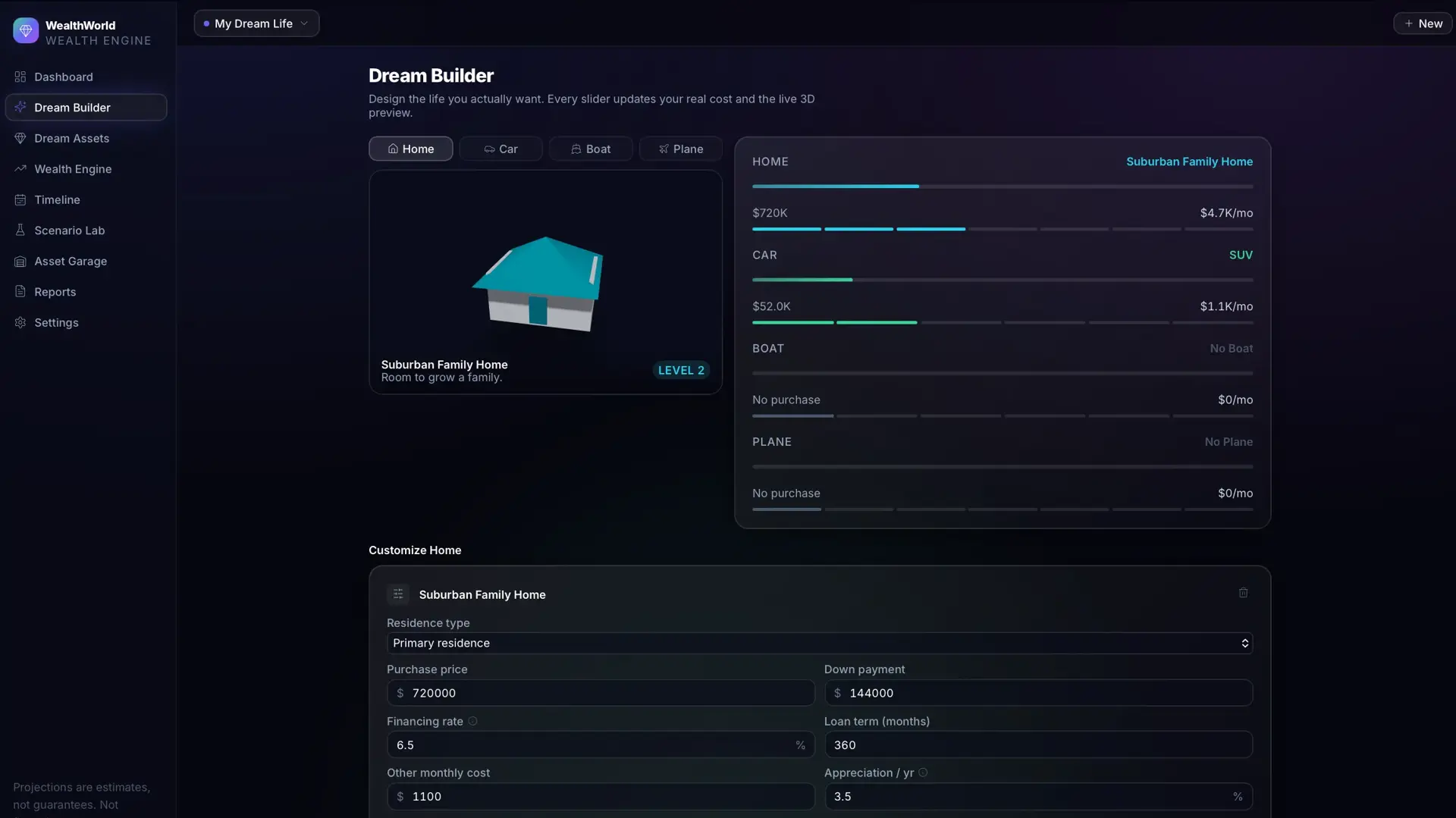The width and height of the screenshot is (1456, 818).
Task: Click the boat icon in Boat tab
Action: click(576, 149)
